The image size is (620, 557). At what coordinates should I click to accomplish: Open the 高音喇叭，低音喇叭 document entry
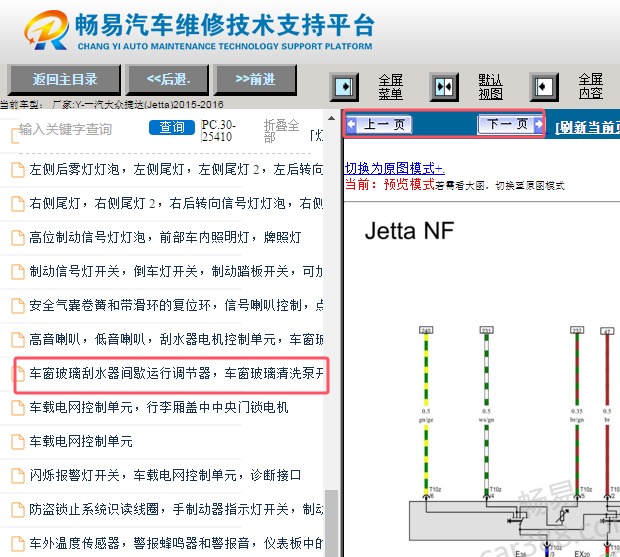(x=176, y=340)
